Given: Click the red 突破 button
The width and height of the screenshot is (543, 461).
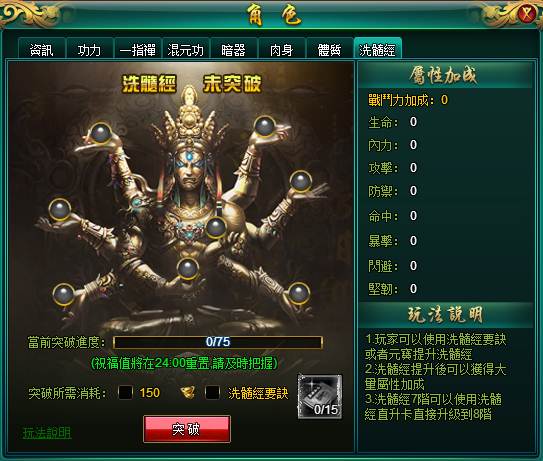Looking at the screenshot, I should point(187,429).
